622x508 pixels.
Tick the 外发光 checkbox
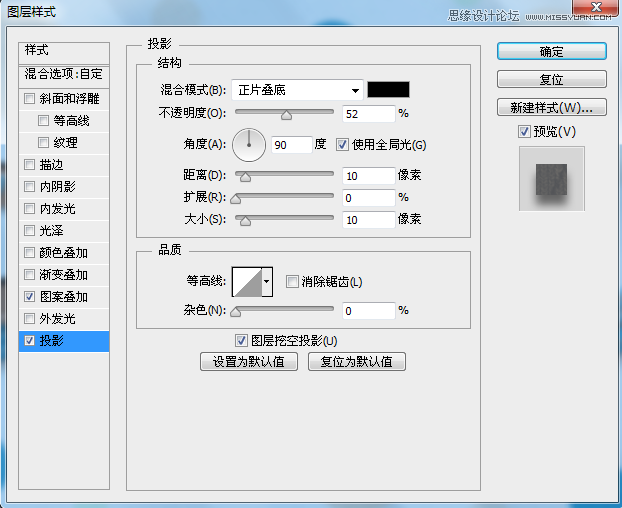(x=29, y=318)
